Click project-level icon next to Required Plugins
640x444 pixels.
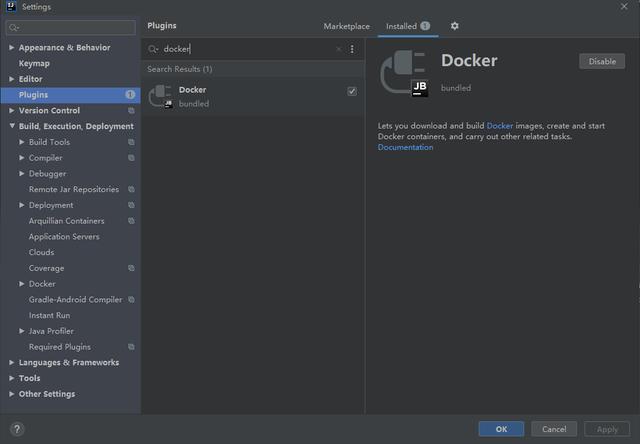pyautogui.click(x=131, y=347)
